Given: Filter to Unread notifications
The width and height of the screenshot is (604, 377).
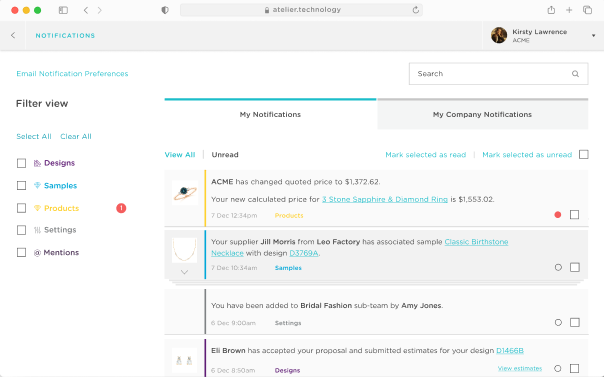Looking at the screenshot, I should point(225,155).
